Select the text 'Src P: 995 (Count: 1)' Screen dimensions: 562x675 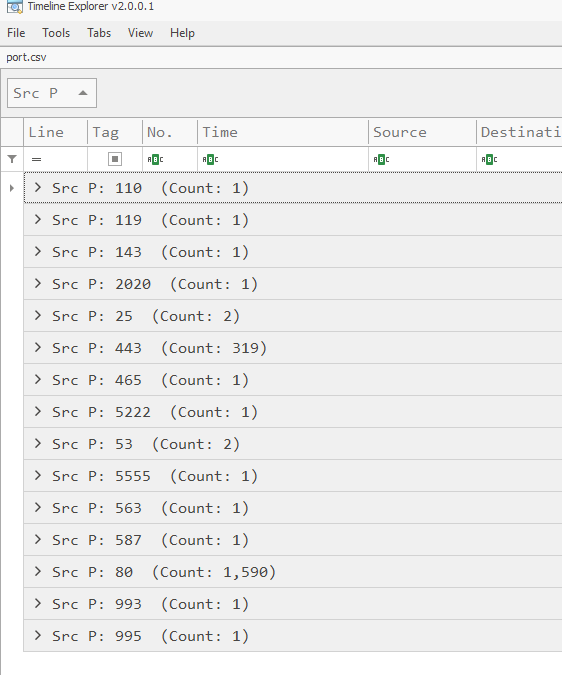pyautogui.click(x=151, y=636)
